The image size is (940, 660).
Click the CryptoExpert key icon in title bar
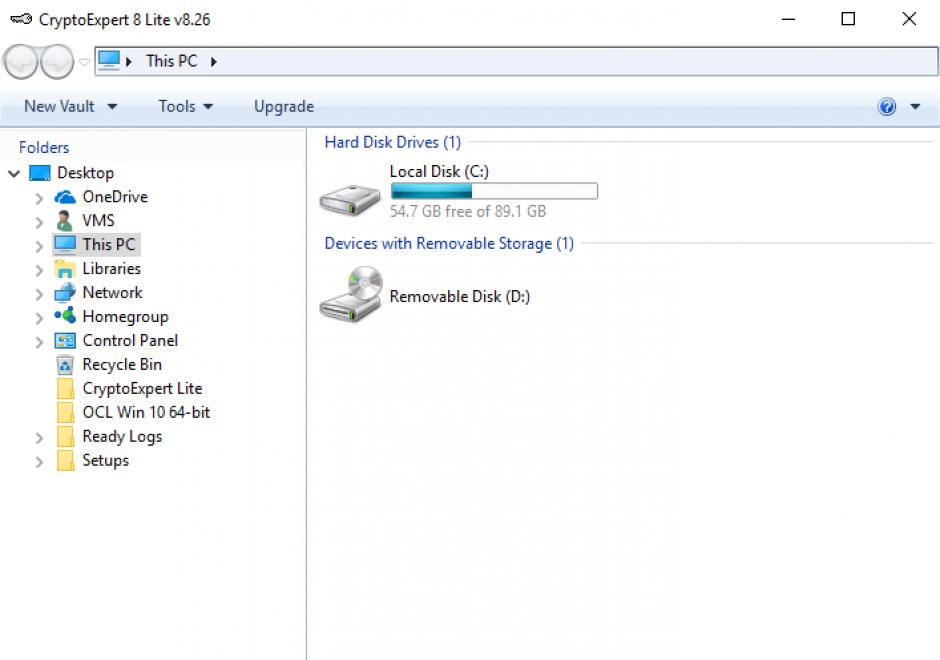21,19
